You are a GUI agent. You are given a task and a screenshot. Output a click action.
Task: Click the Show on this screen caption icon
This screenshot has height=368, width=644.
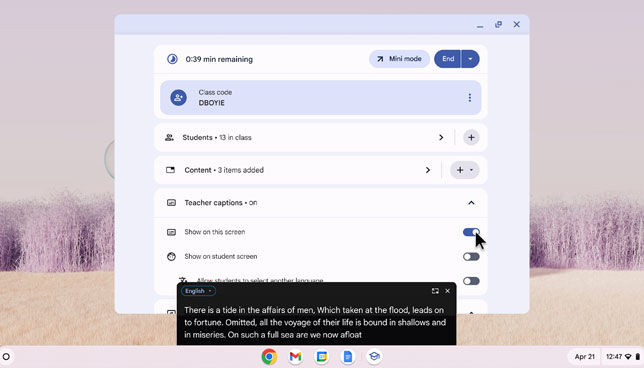[171, 232]
